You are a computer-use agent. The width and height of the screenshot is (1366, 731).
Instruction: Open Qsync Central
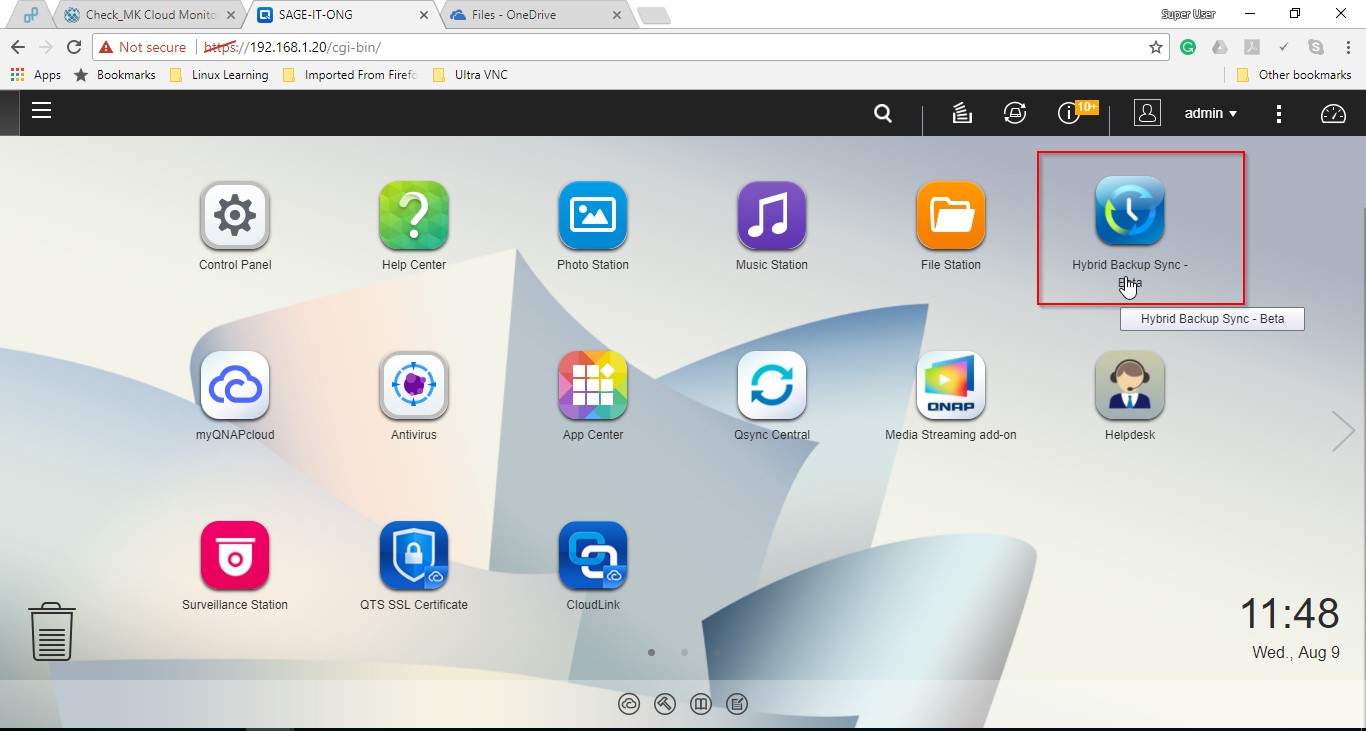771,385
